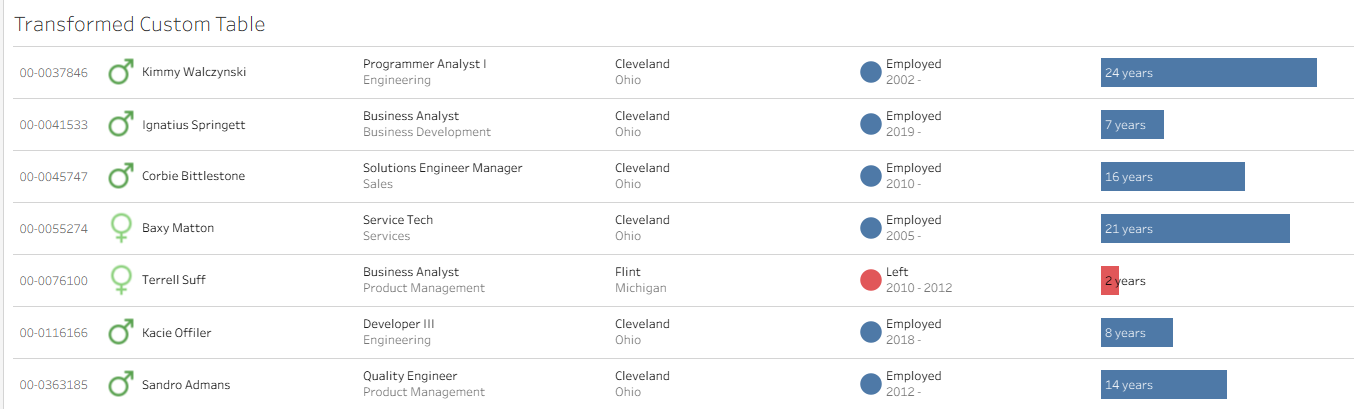
Task: Select blue Employed status dot for Kimmy Walczynski
Action: (871, 72)
